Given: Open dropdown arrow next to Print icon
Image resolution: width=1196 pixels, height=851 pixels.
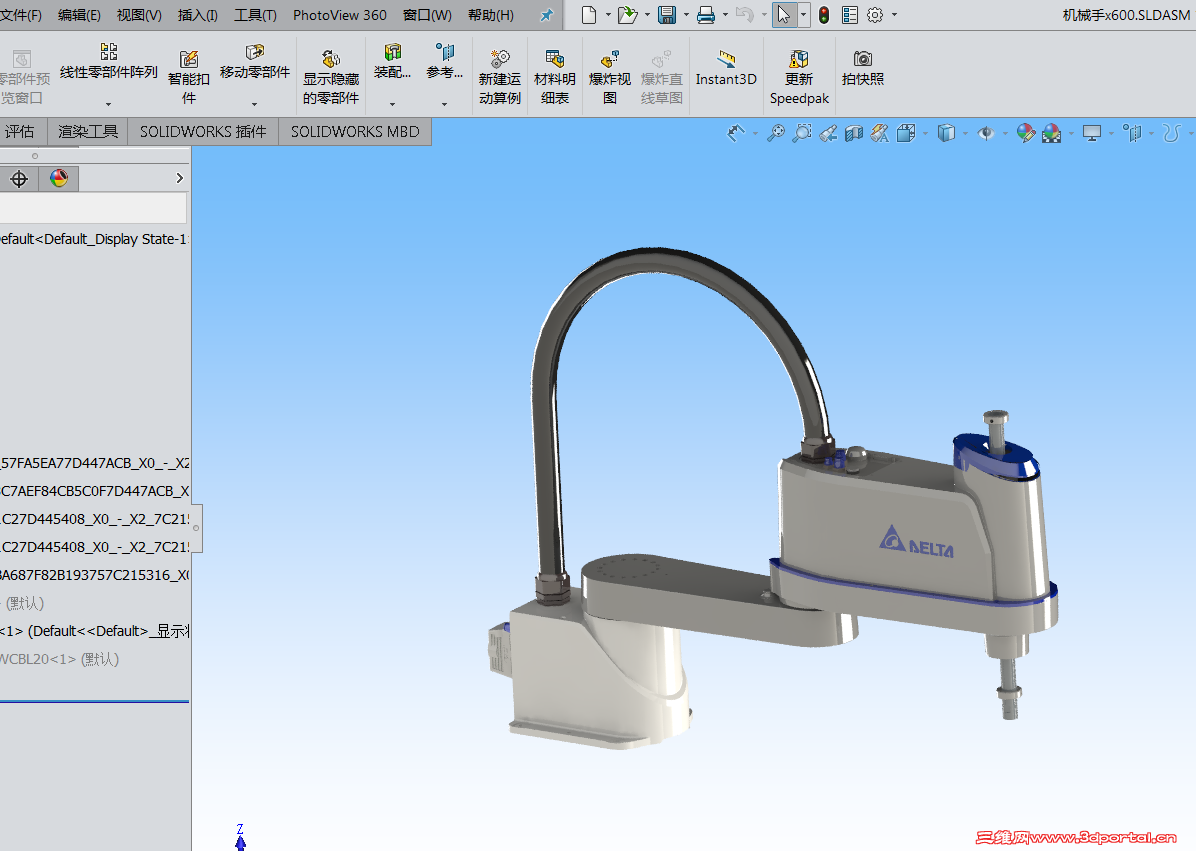Looking at the screenshot, I should [725, 14].
